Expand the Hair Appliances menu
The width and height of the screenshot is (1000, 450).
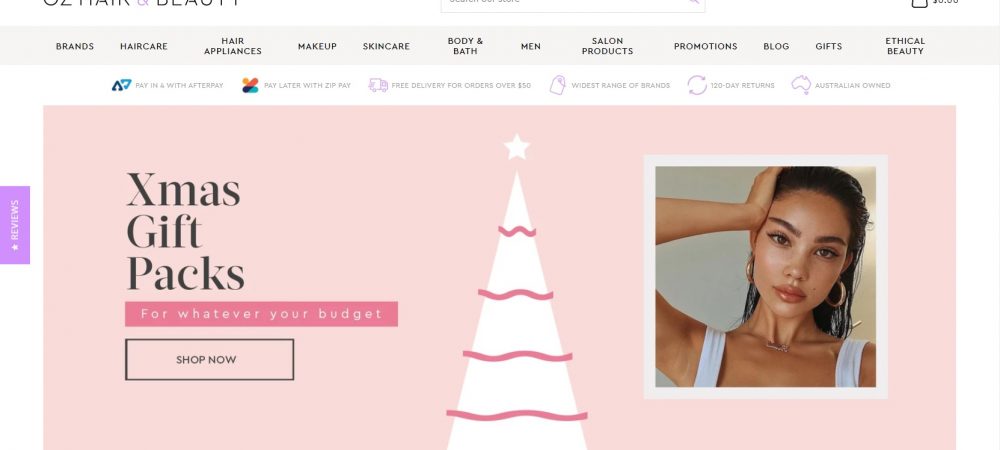[233, 46]
